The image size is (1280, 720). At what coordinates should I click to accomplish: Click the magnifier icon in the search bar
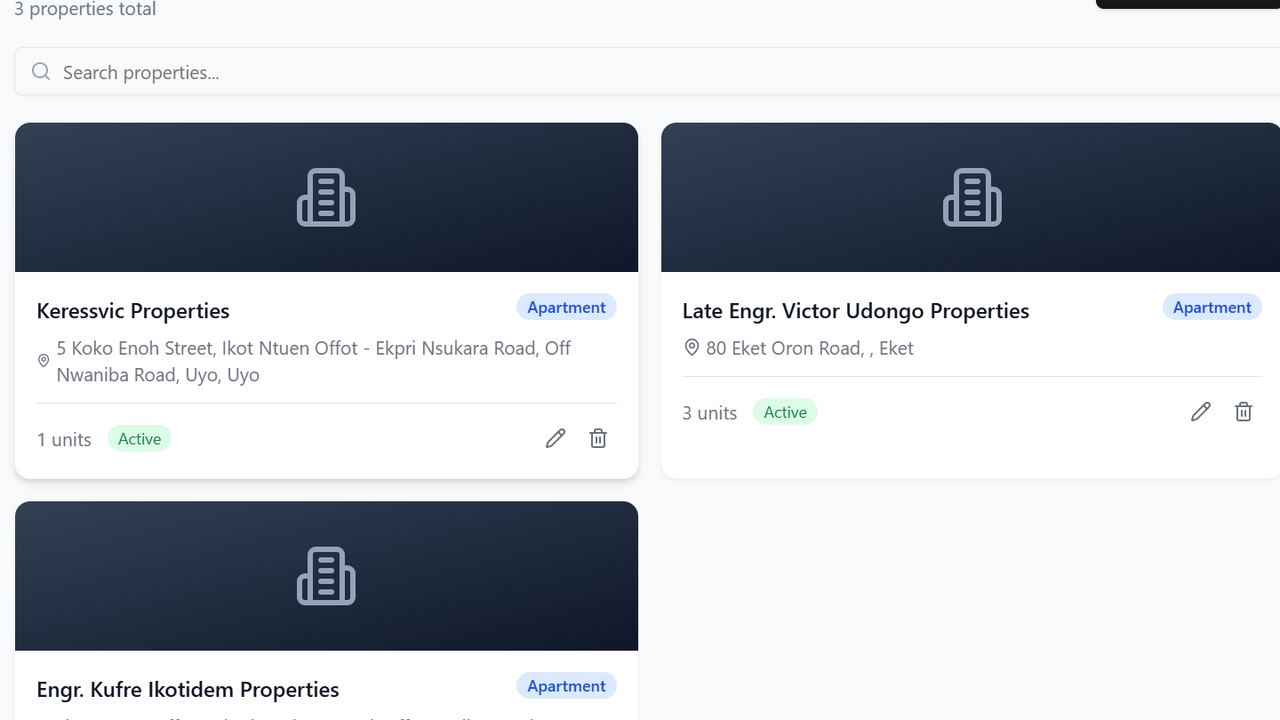[x=41, y=71]
